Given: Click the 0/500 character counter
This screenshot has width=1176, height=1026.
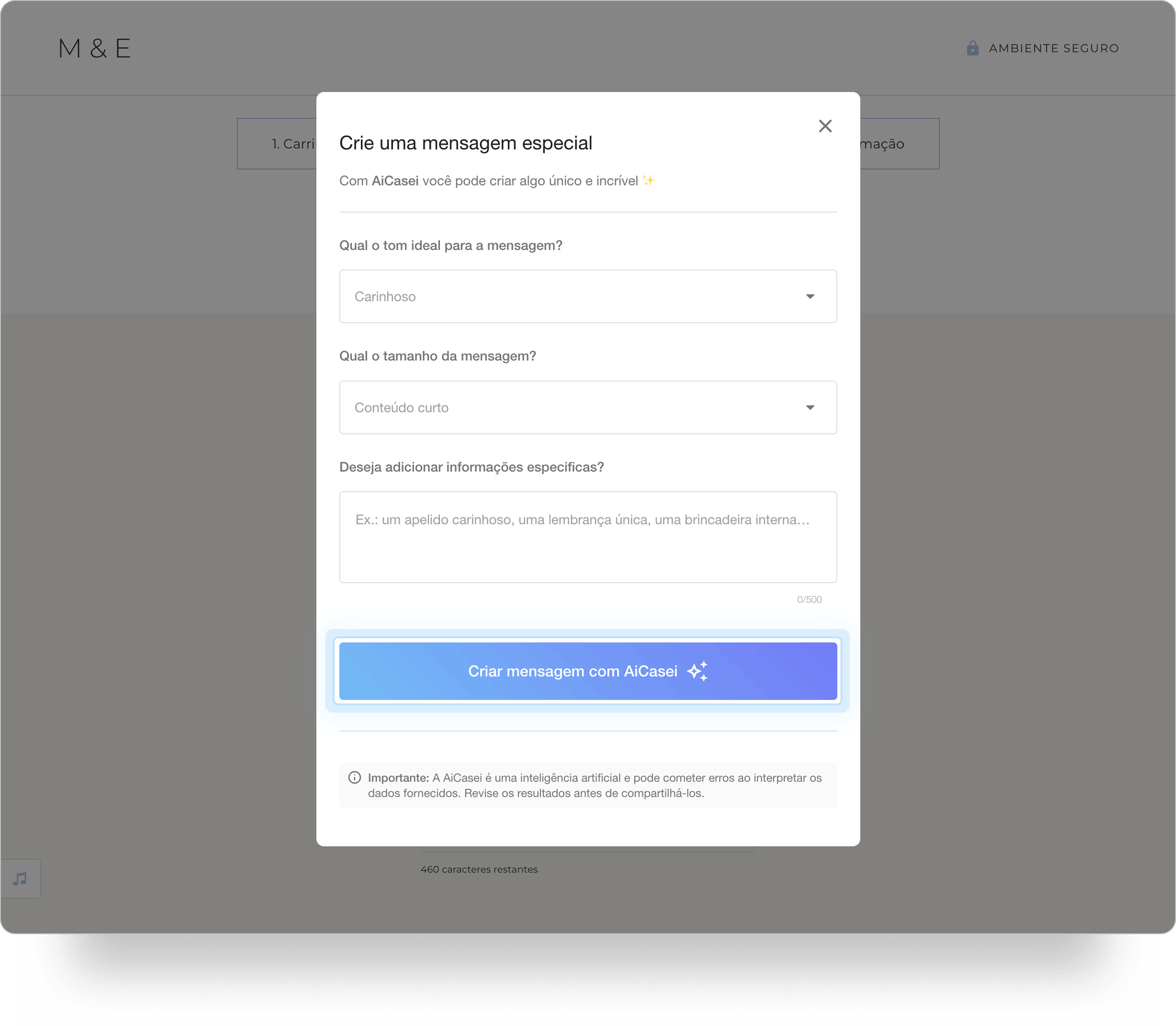Looking at the screenshot, I should tap(809, 599).
